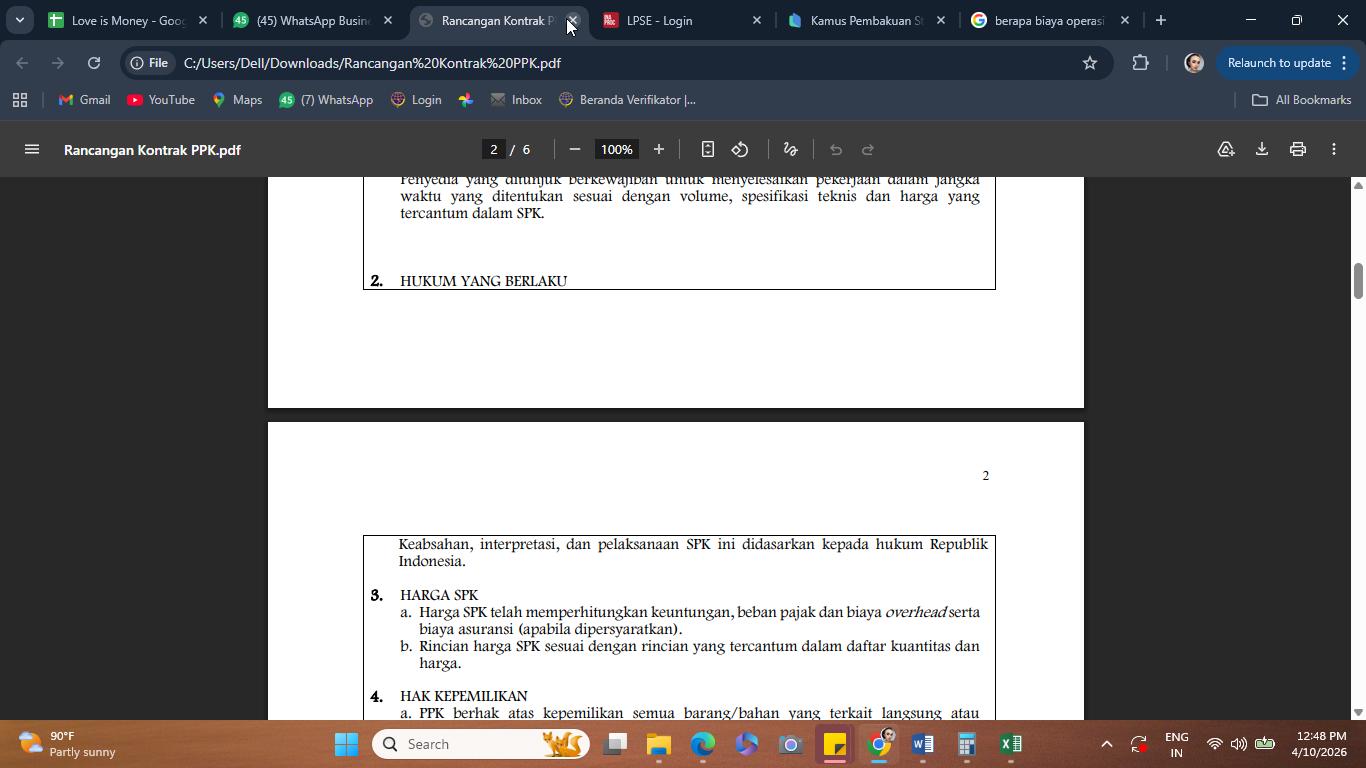Open the PDF viewer sidebar menu

32,149
